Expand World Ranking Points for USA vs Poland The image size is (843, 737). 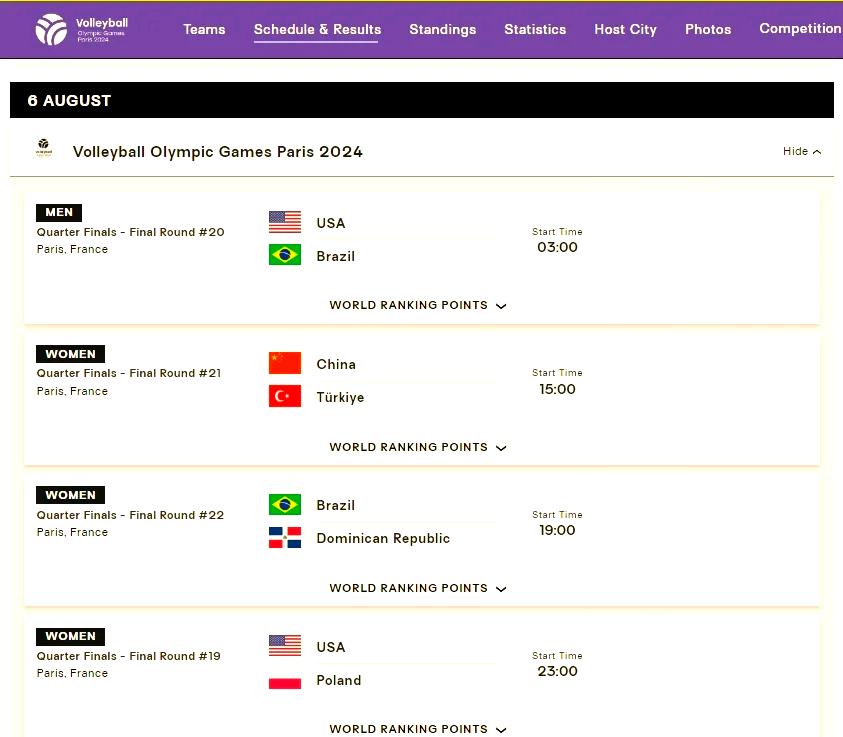(418, 729)
